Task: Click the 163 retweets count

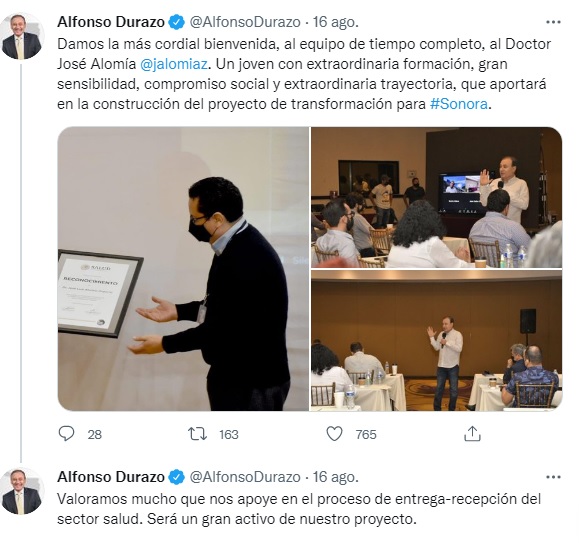Action: click(229, 434)
